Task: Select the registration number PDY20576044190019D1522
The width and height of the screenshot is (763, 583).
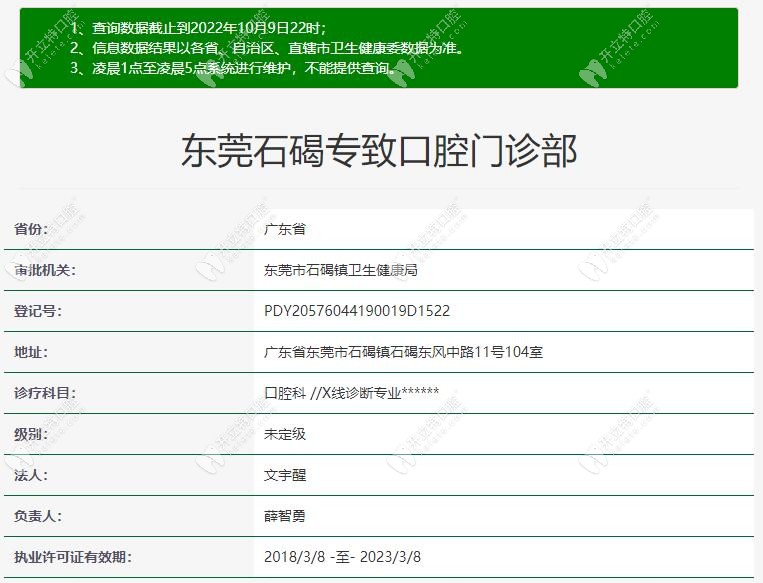Action: [357, 310]
